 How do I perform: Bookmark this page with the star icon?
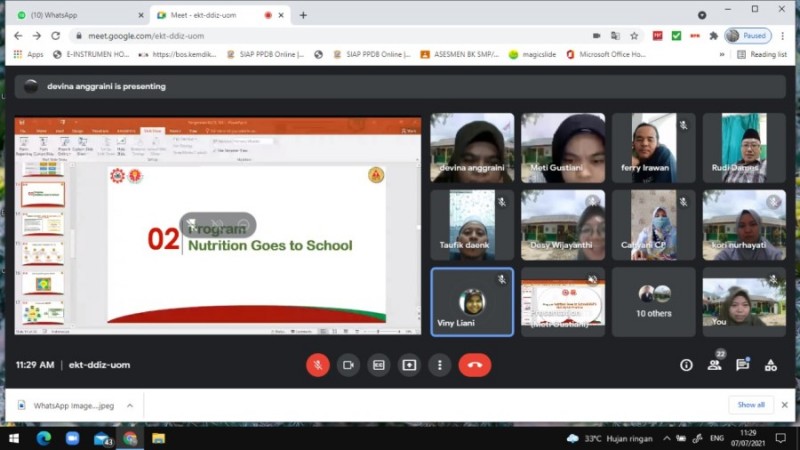pyautogui.click(x=636, y=35)
